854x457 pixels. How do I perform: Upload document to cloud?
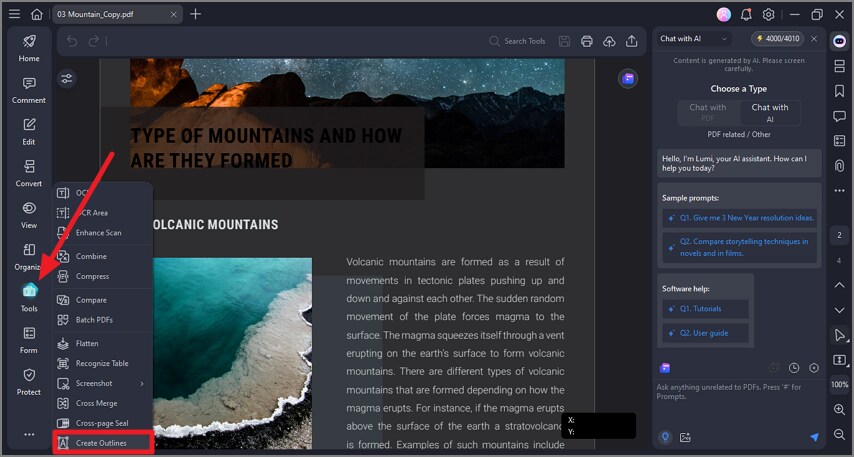609,41
